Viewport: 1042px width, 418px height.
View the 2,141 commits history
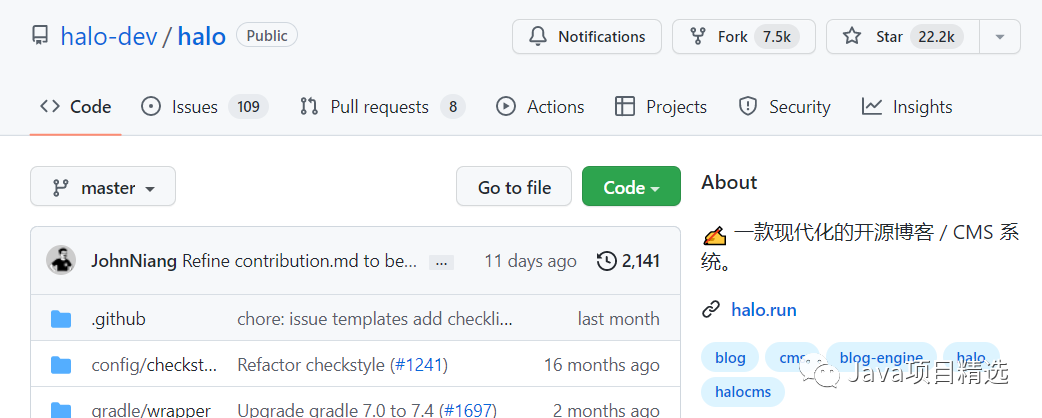[628, 261]
